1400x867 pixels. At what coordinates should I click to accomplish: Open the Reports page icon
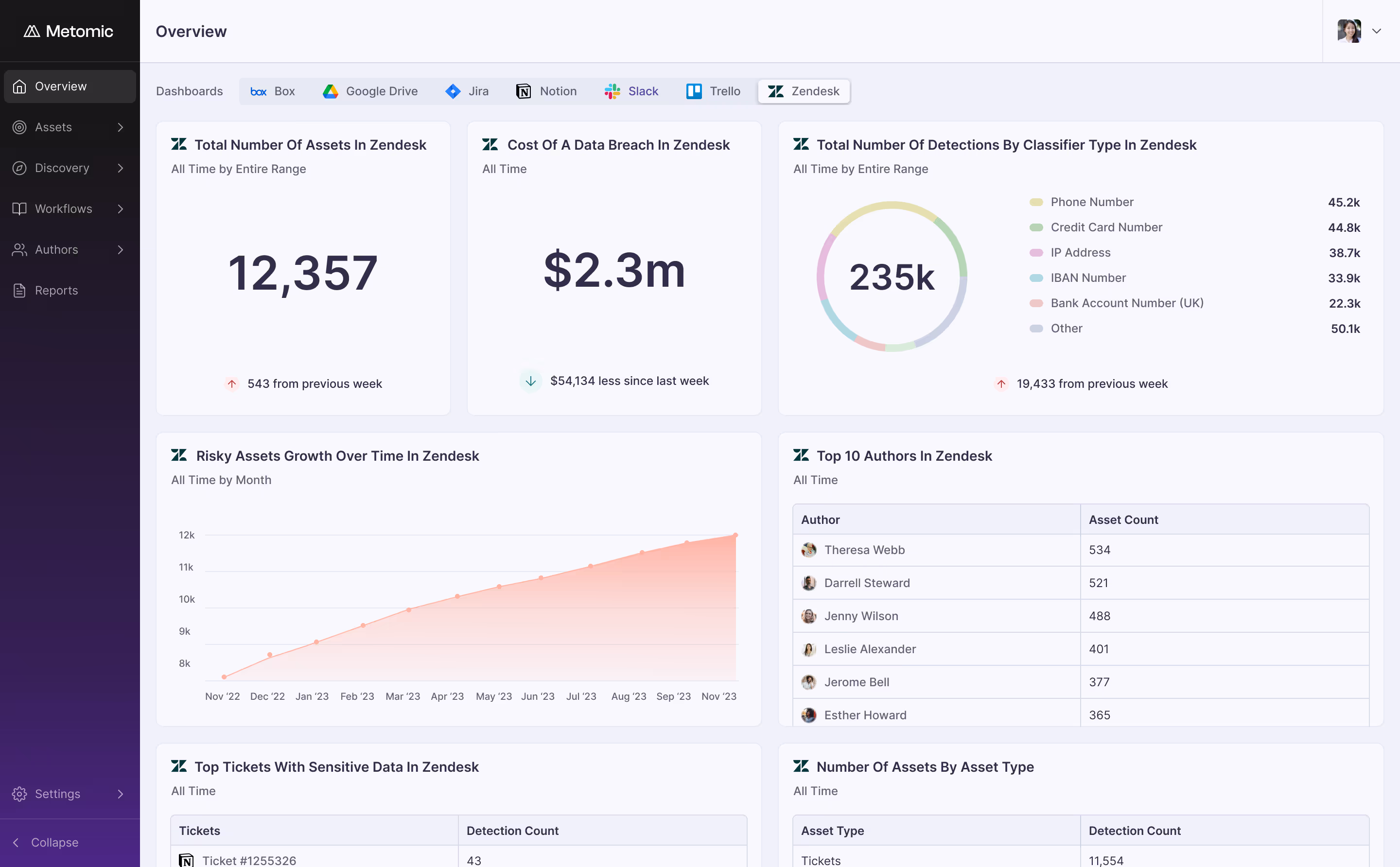pos(19,290)
